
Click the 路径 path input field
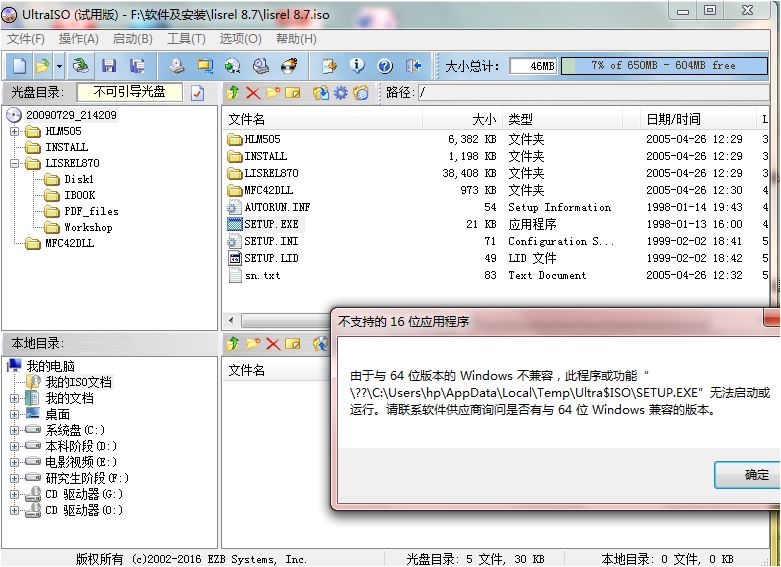[x=594, y=93]
